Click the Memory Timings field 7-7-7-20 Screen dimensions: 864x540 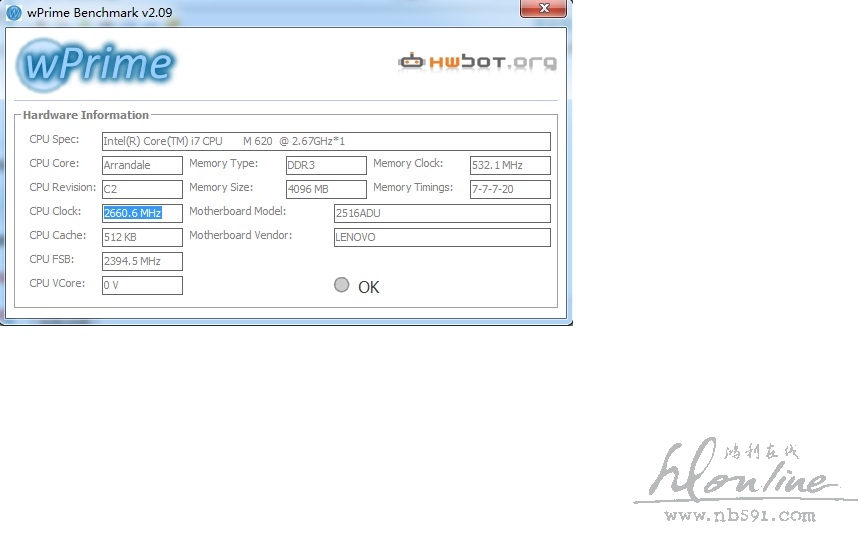(x=510, y=189)
